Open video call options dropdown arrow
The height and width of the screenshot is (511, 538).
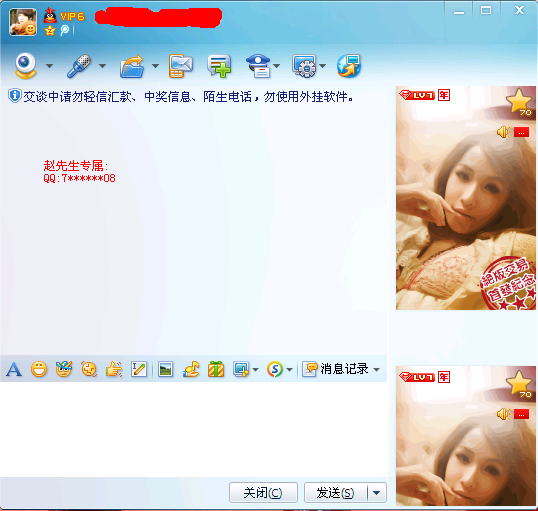click(49, 66)
